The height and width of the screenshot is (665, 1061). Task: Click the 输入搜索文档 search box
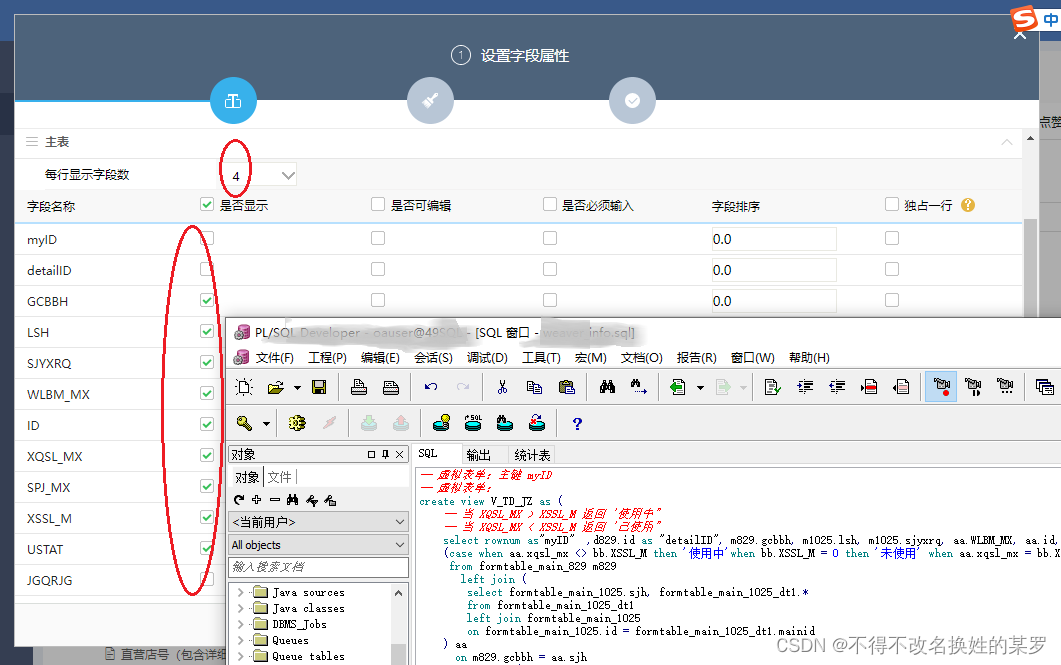[319, 567]
